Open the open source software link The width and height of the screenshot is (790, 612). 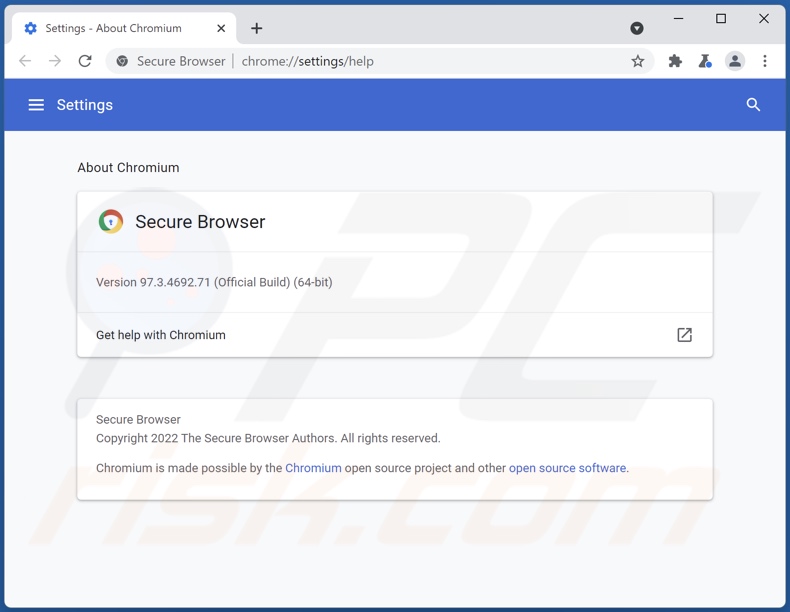567,468
